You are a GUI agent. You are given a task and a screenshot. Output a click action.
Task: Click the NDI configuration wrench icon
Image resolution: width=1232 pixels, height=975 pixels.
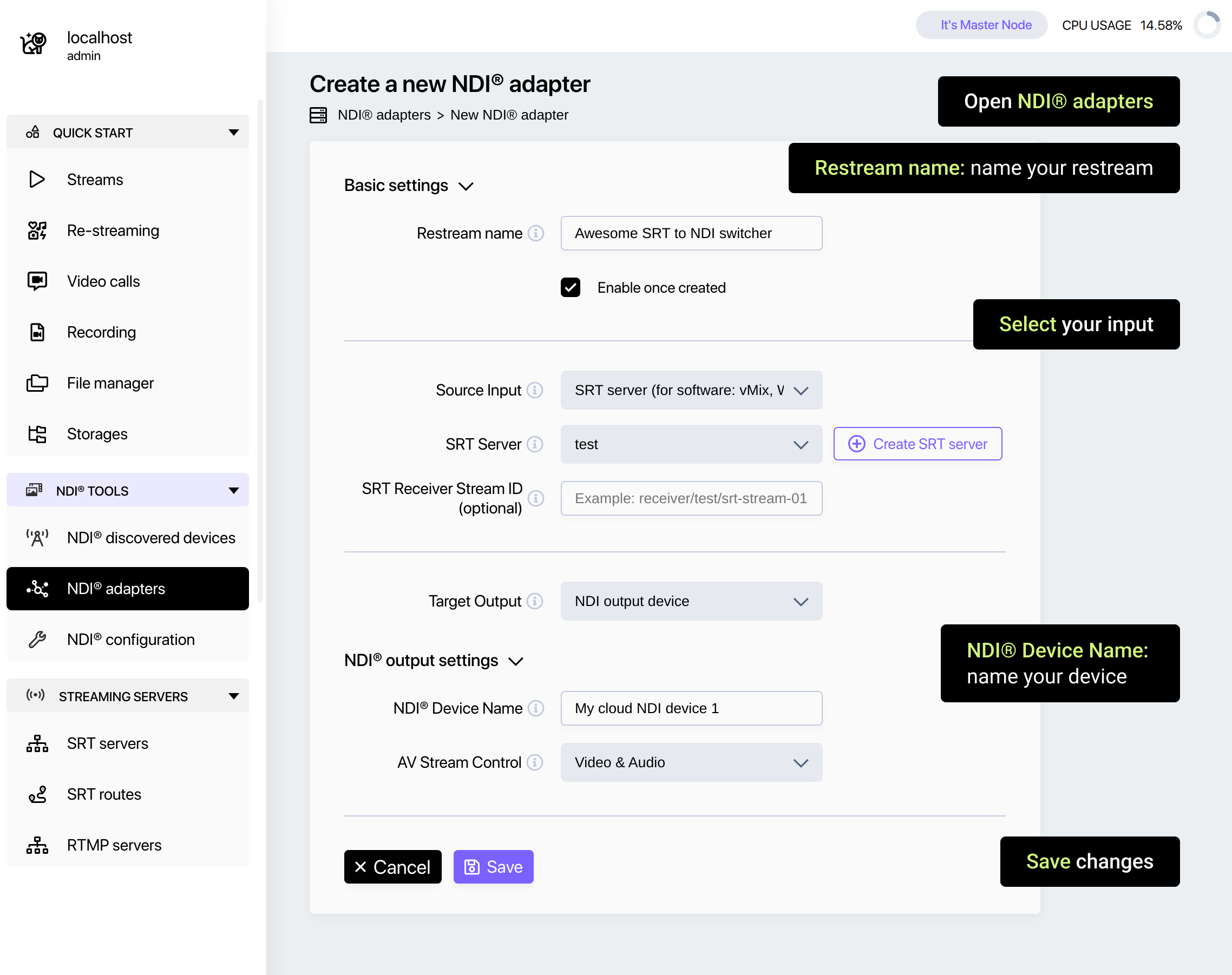(37, 640)
